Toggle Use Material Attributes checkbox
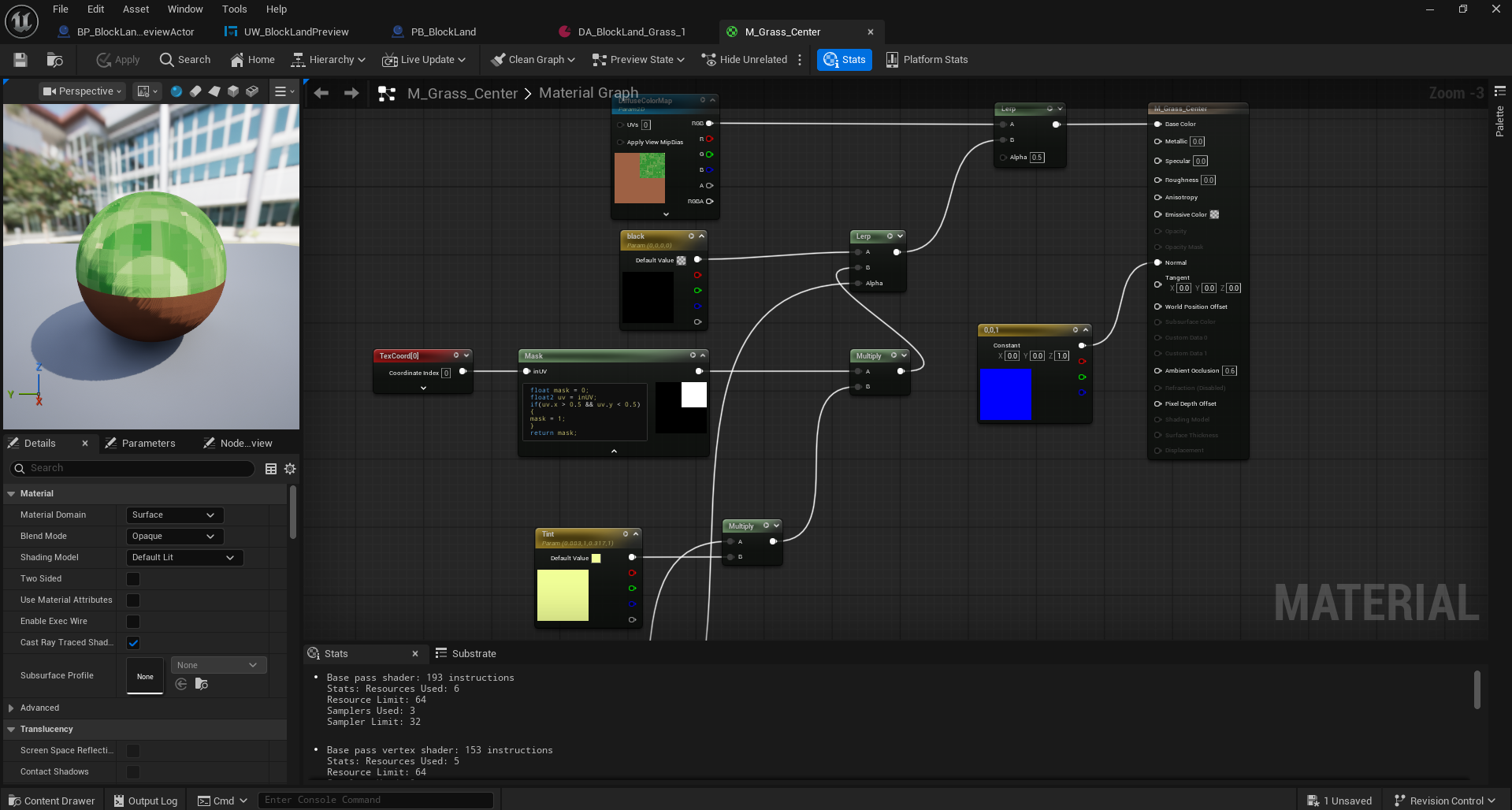 (133, 600)
